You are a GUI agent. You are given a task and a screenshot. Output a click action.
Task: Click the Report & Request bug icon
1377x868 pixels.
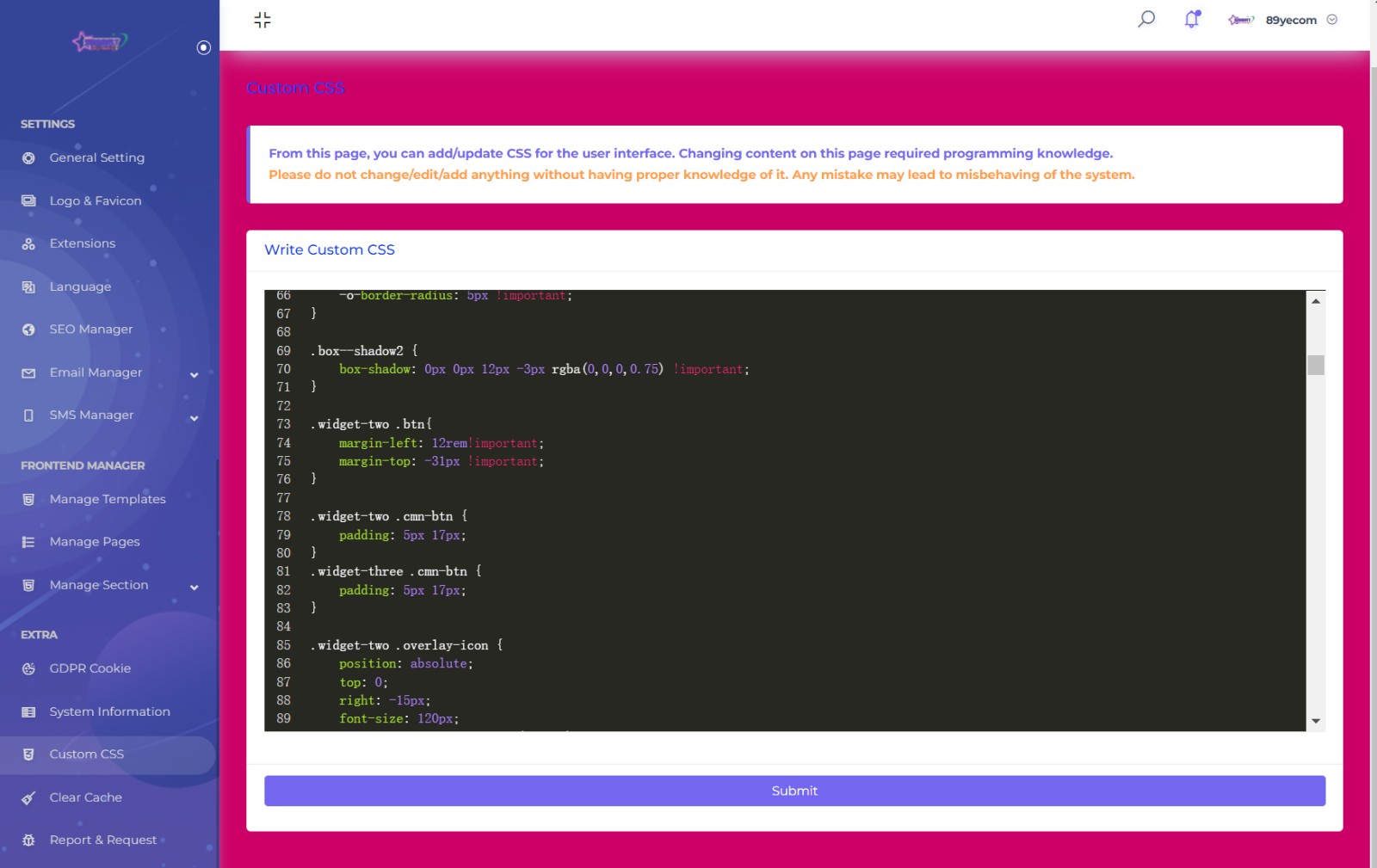28,840
